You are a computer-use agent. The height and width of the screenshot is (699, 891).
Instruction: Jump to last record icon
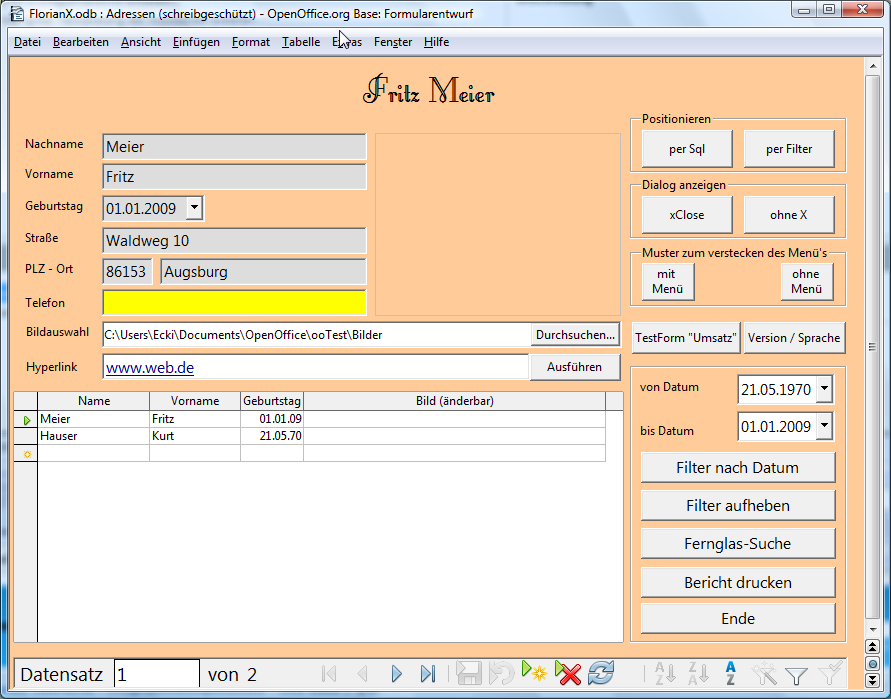(x=428, y=674)
